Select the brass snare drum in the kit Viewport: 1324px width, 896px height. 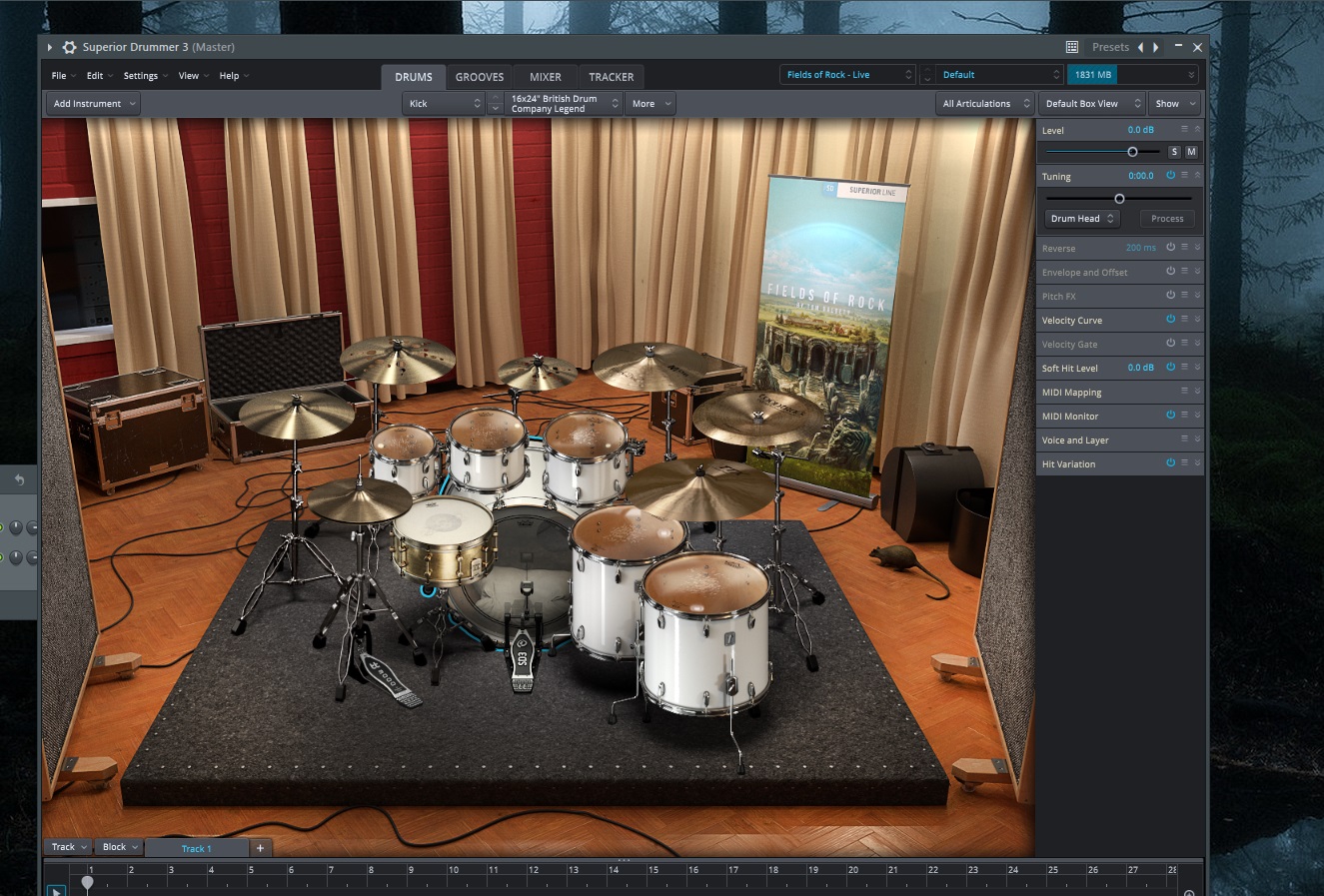tap(443, 539)
